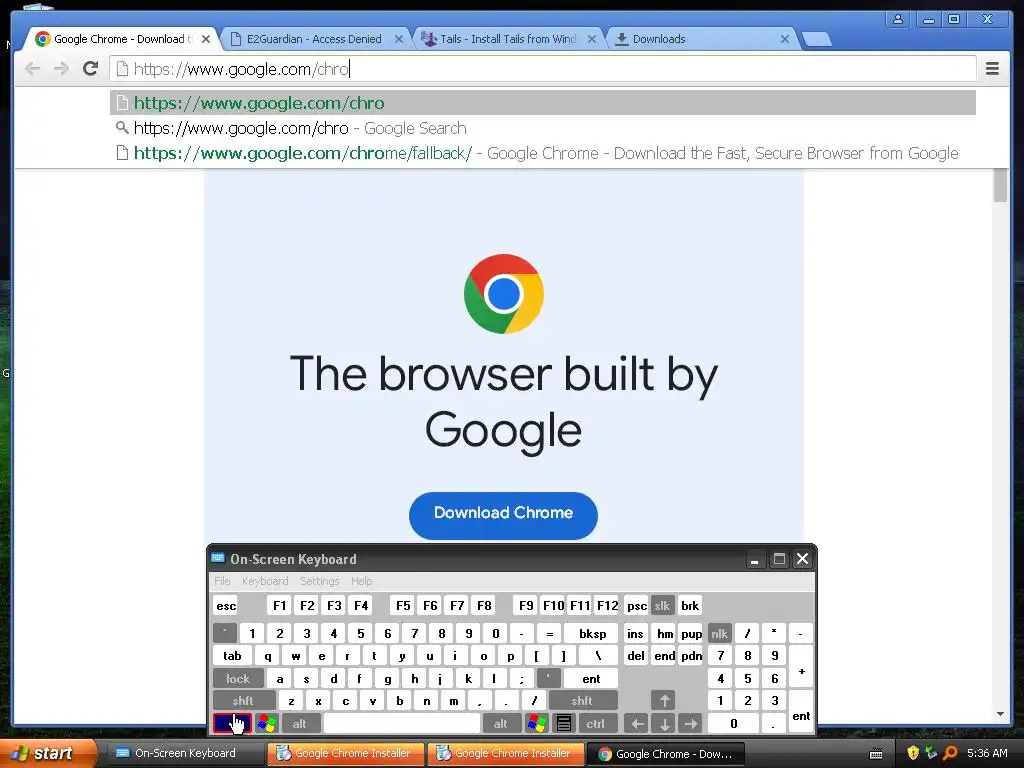Select On-Screen Keyboard in the taskbar
Image resolution: width=1024 pixels, height=768 pixels.
point(185,754)
